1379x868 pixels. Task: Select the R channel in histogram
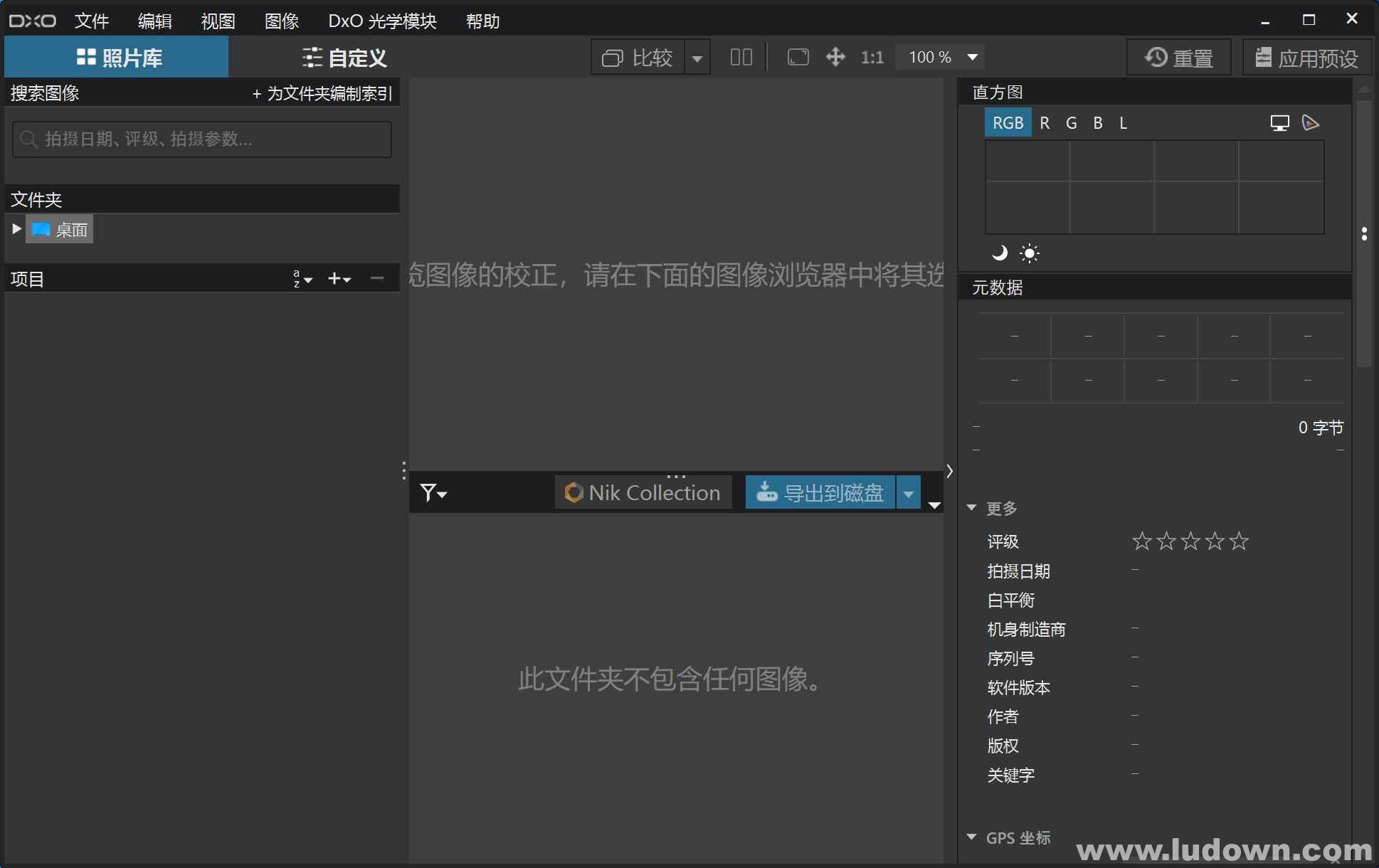[x=1044, y=122]
